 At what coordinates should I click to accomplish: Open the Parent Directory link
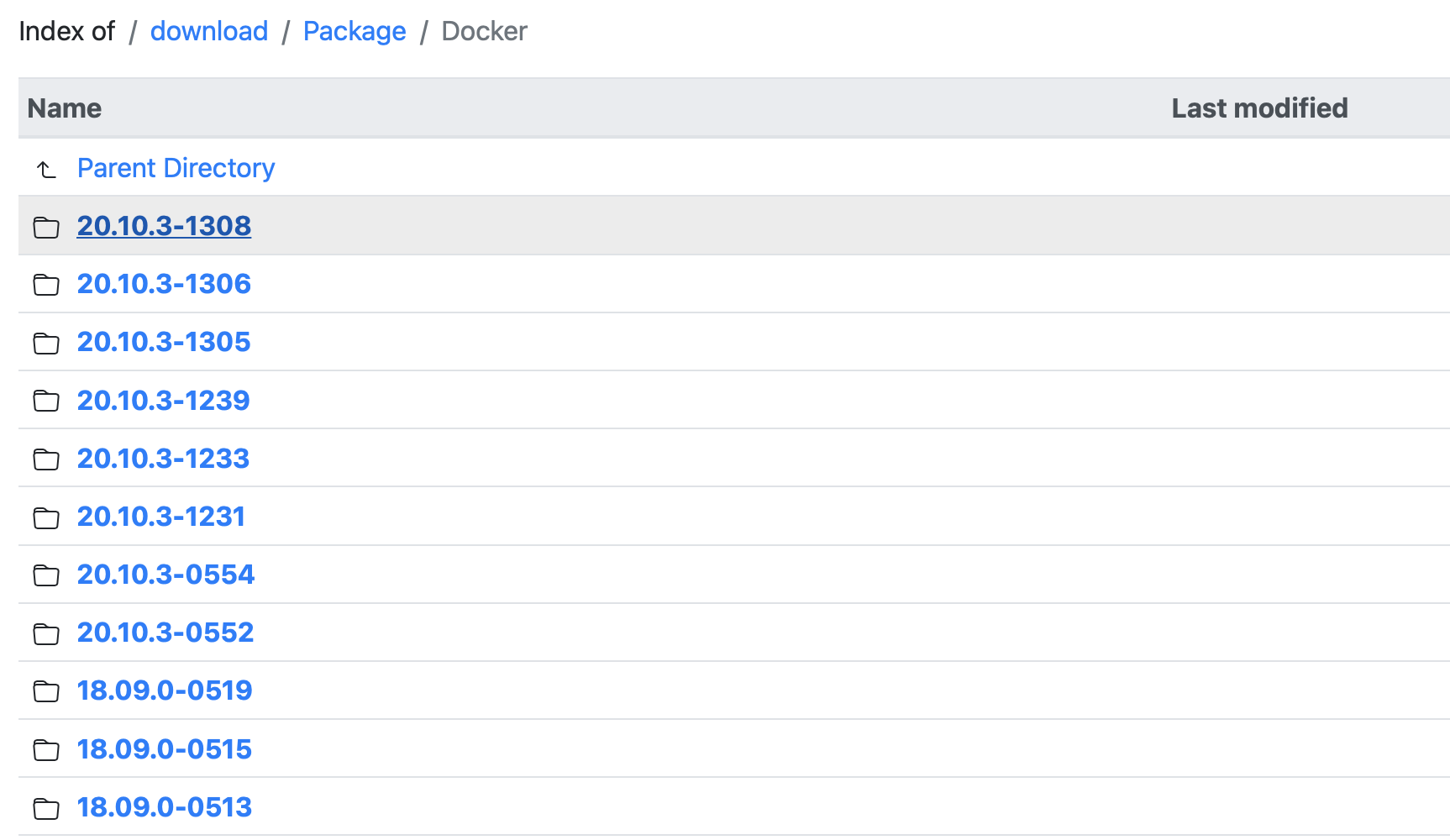[176, 168]
